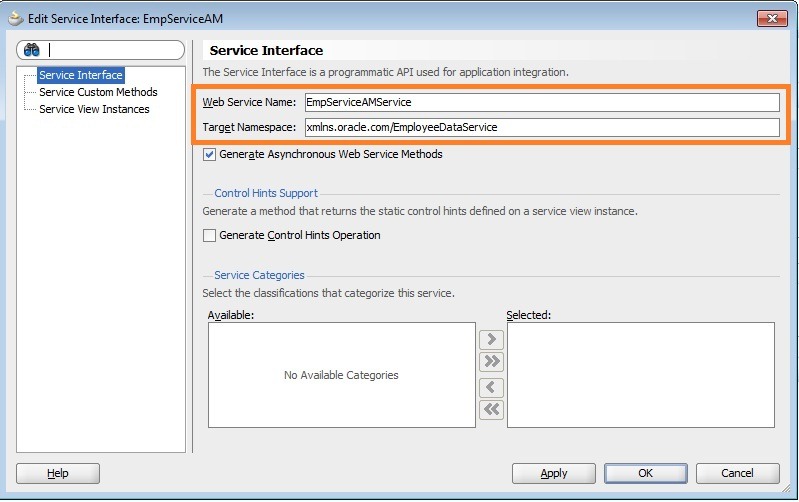Screen dimensions: 799x502
Task: Select Service View Instances tree node
Action: (x=94, y=109)
